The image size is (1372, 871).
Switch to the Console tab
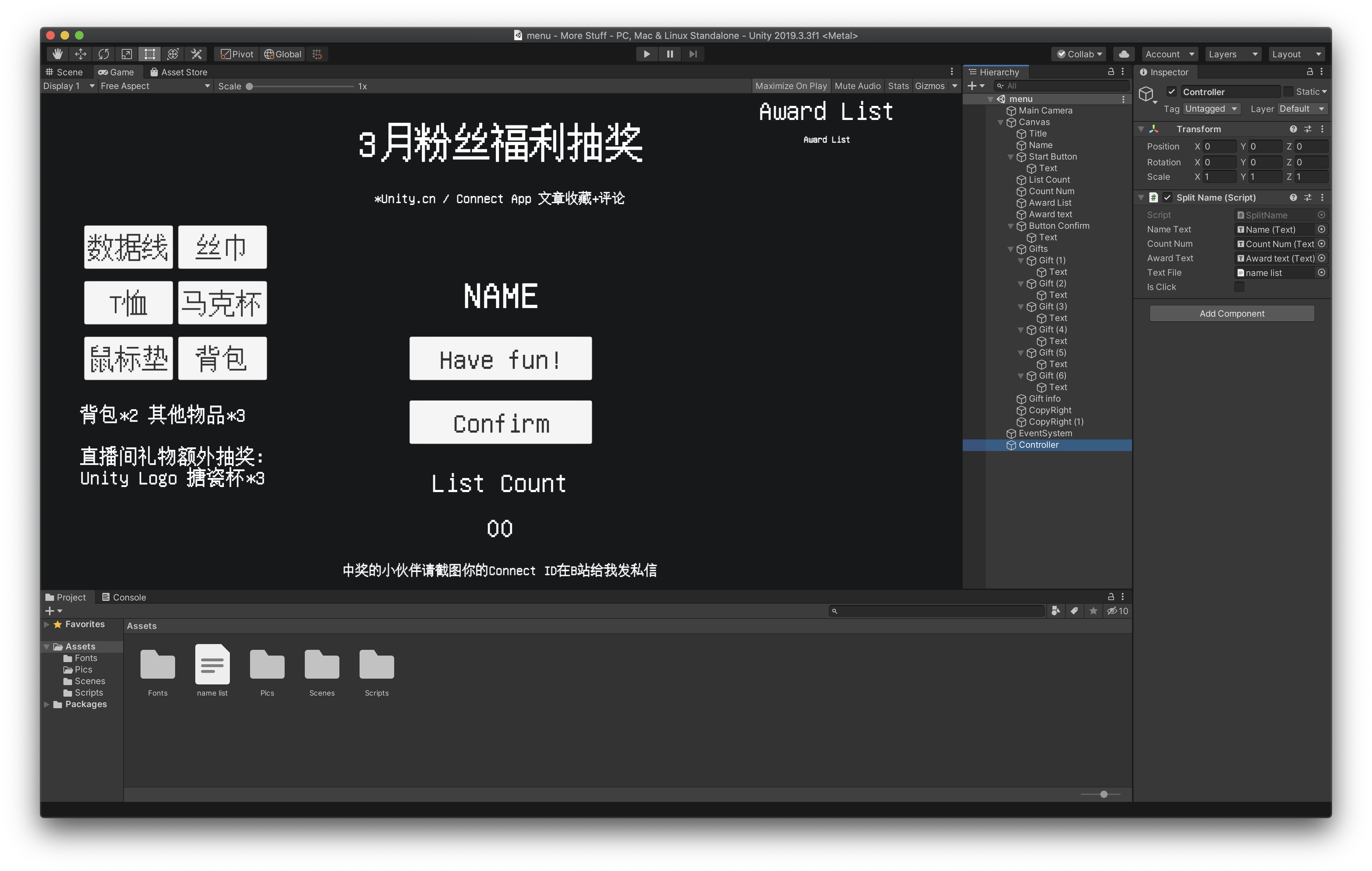tap(124, 597)
